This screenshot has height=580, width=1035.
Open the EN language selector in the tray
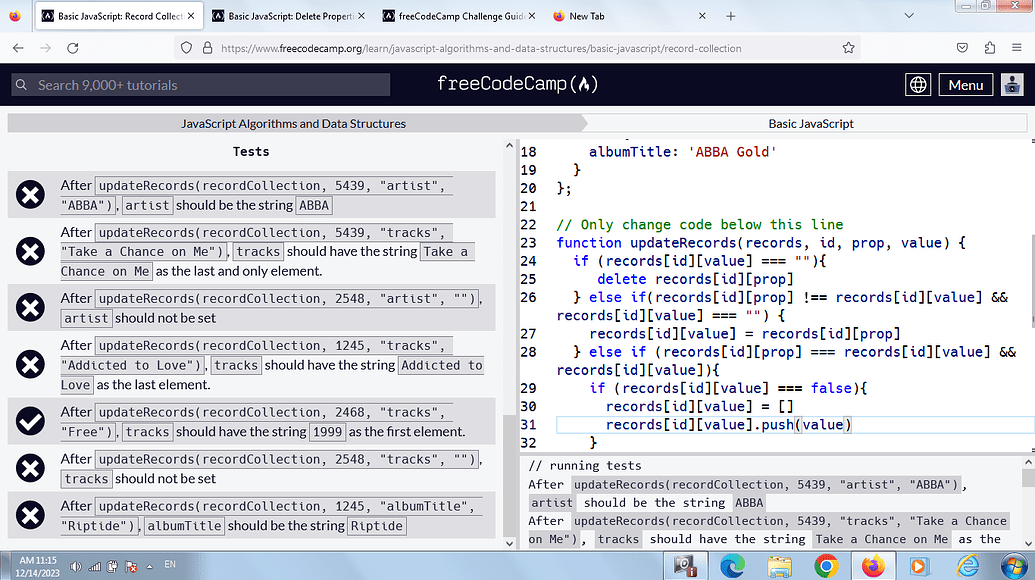pyautogui.click(x=169, y=565)
